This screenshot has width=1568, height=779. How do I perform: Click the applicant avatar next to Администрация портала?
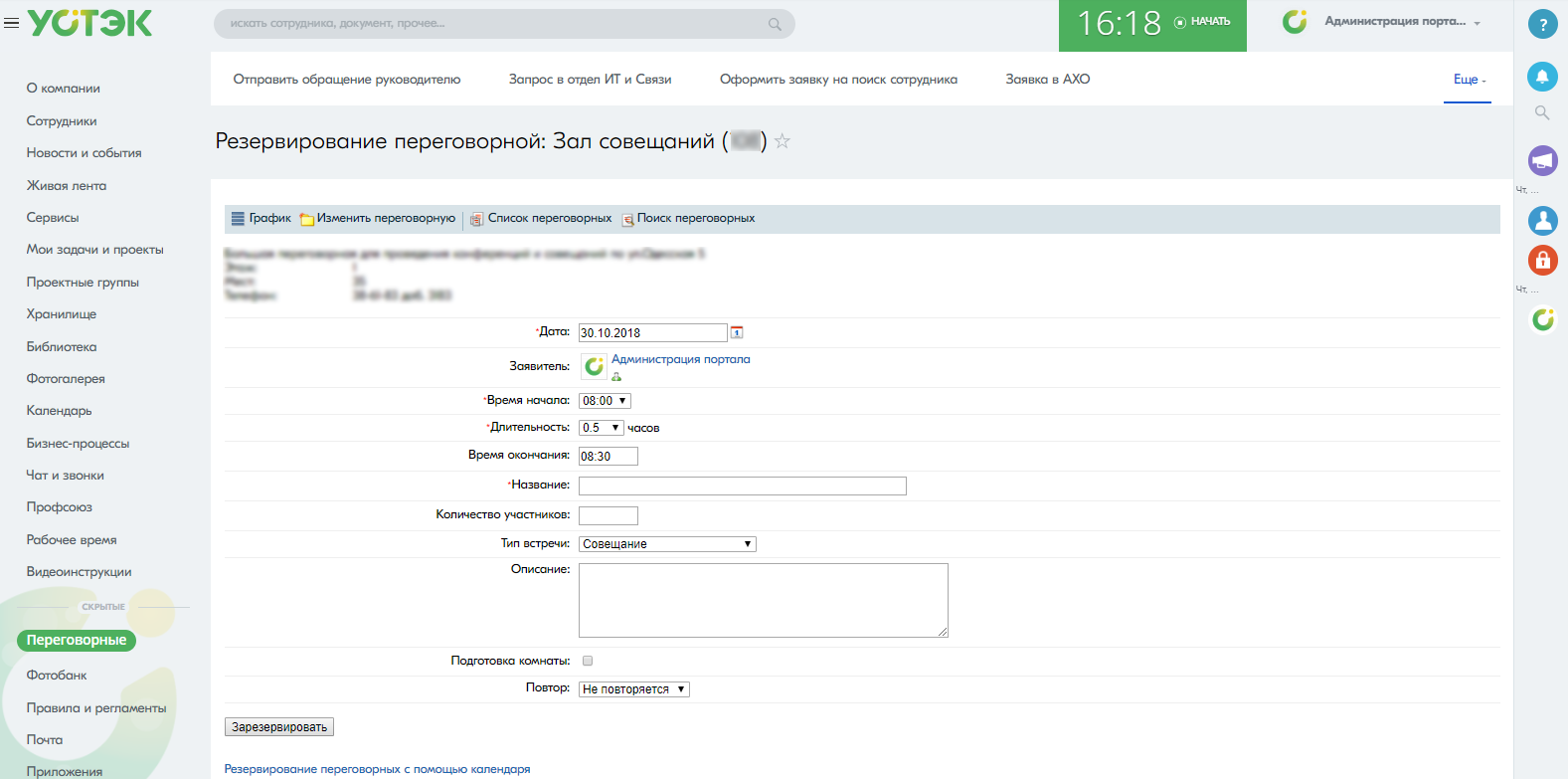click(x=594, y=367)
